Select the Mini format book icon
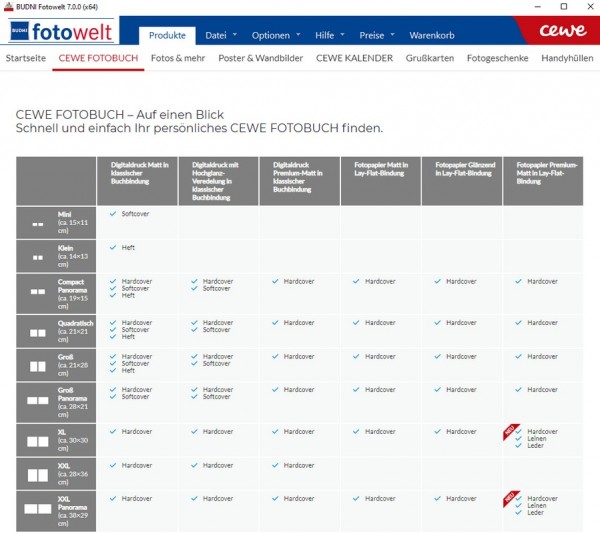600x534 pixels. 38,224
